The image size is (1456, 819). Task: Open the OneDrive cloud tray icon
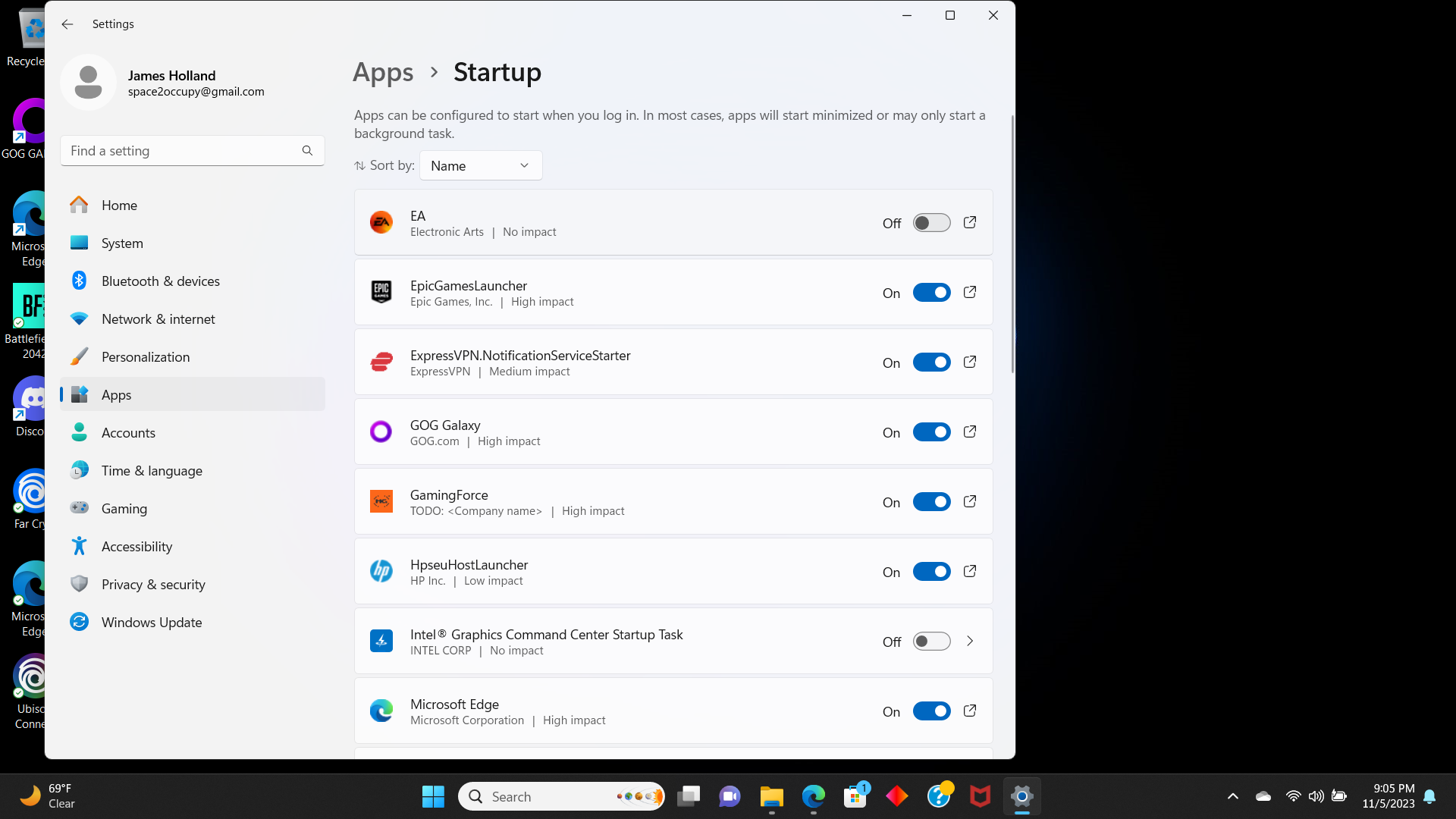[x=1263, y=796]
